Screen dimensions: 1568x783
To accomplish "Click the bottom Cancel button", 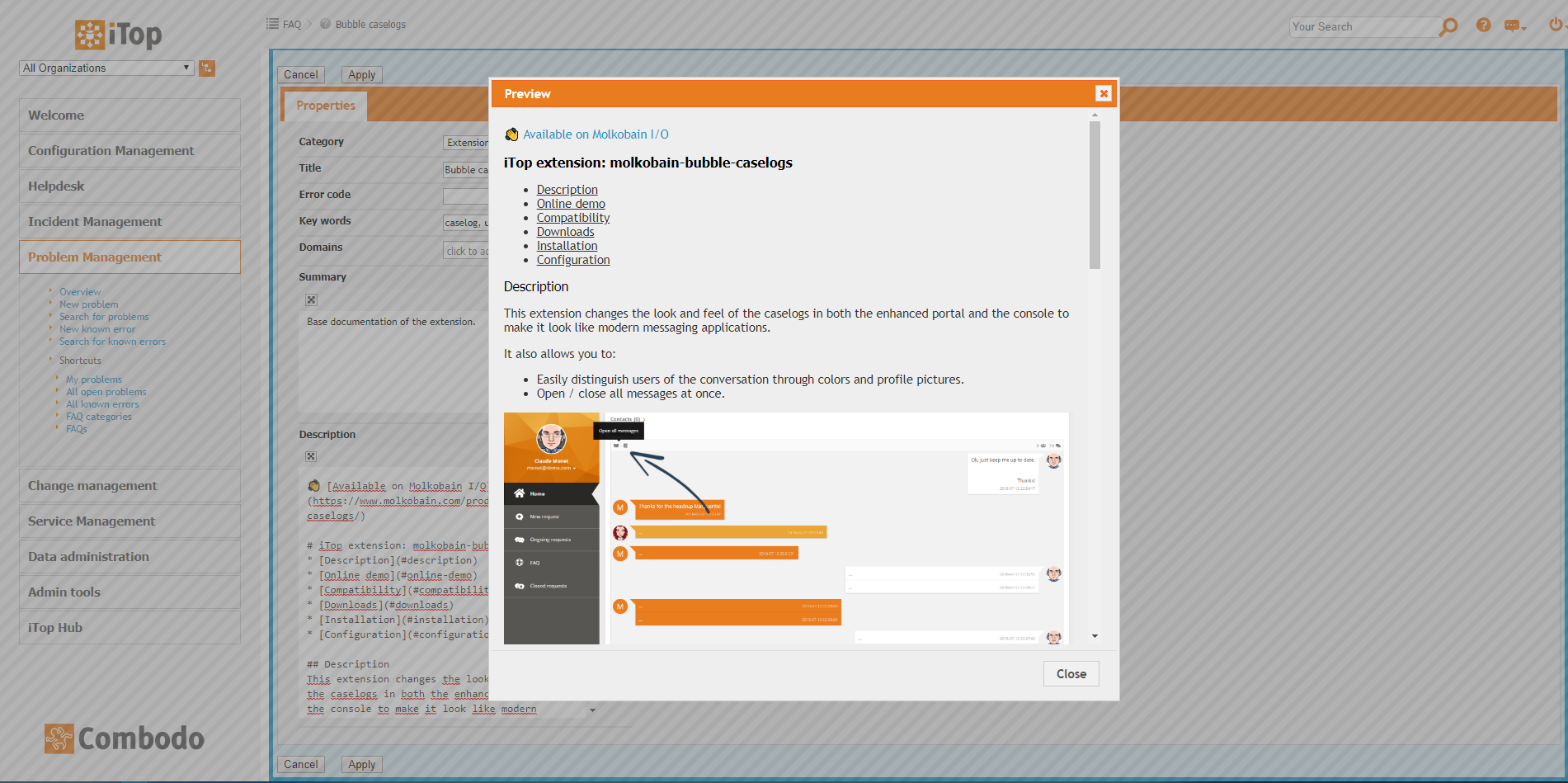I will pyautogui.click(x=300, y=764).
